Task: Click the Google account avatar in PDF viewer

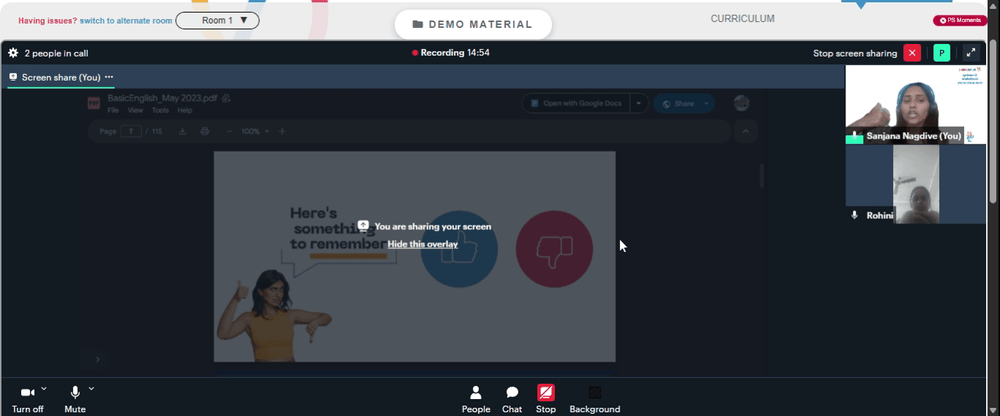Action: [x=741, y=103]
